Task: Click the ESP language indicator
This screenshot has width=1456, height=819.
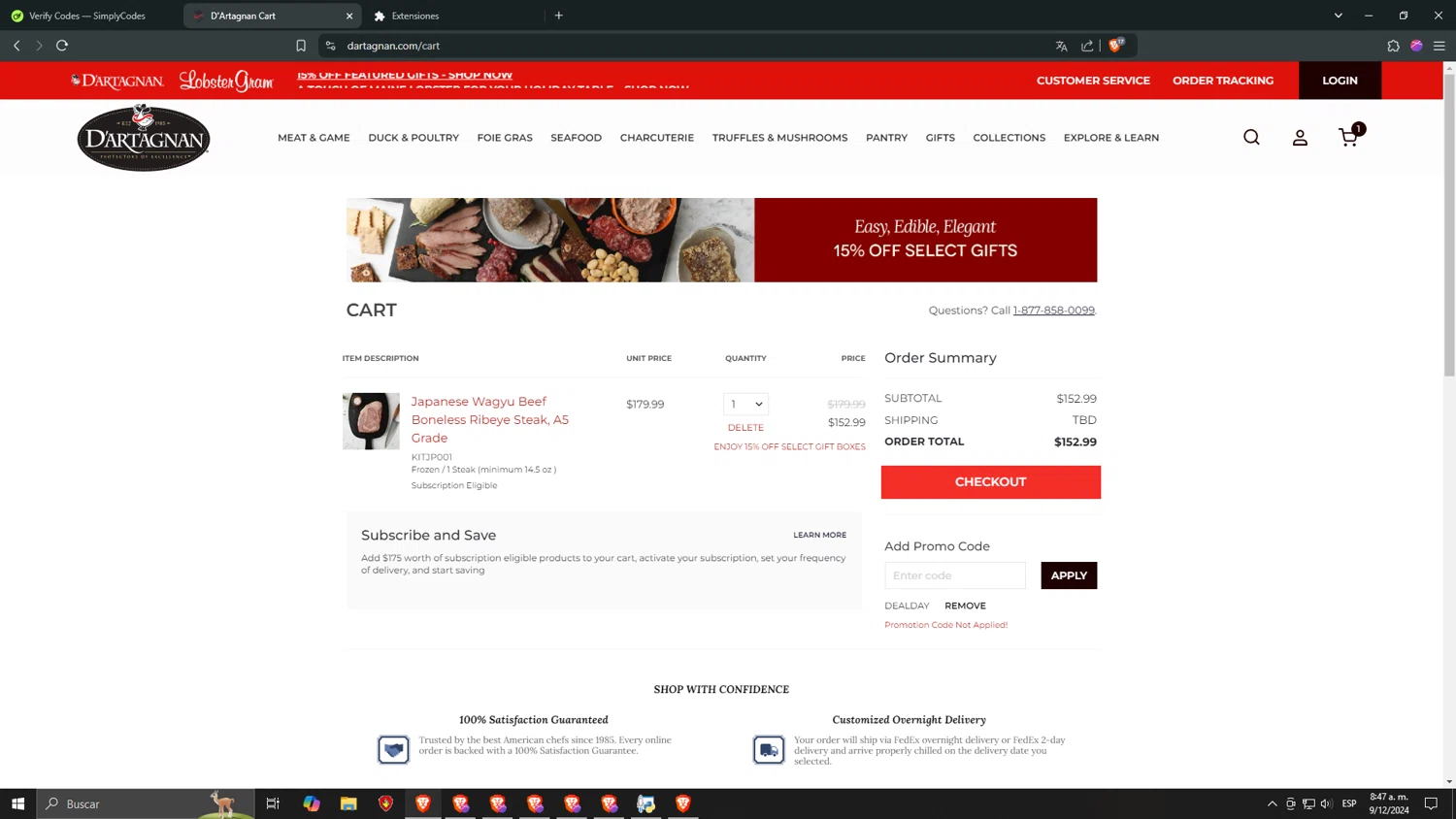Action: tap(1349, 803)
